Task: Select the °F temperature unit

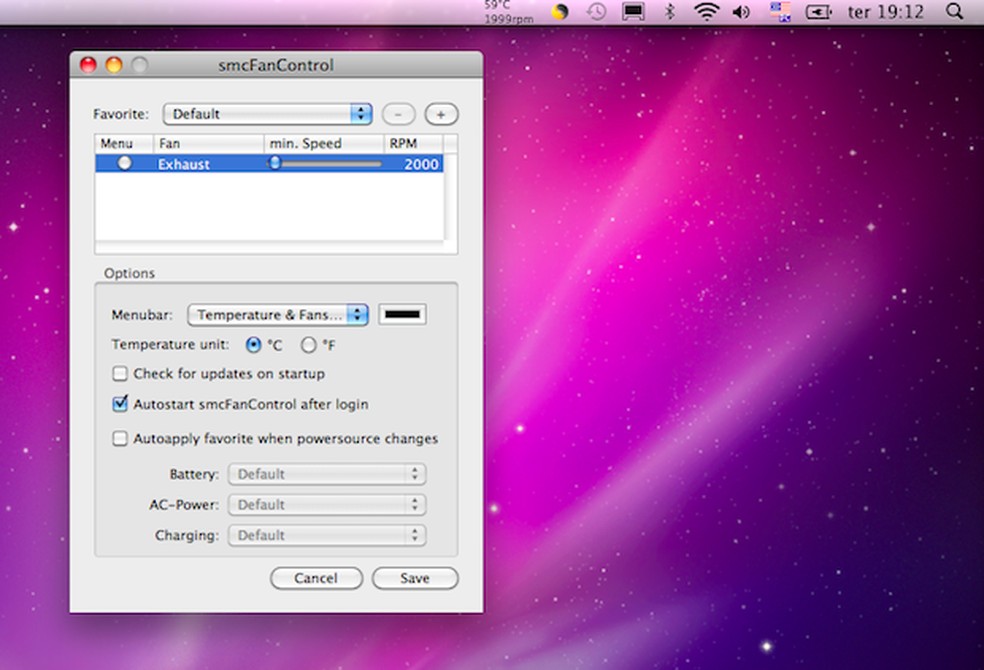Action: [309, 345]
